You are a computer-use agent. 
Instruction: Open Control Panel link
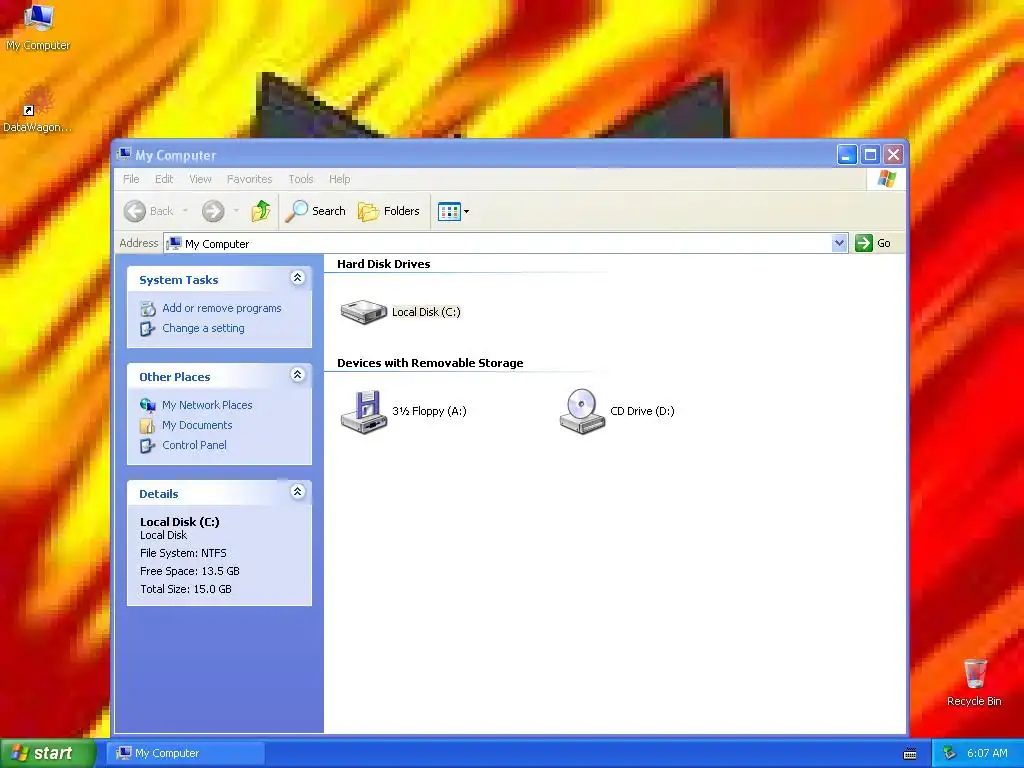(x=194, y=445)
